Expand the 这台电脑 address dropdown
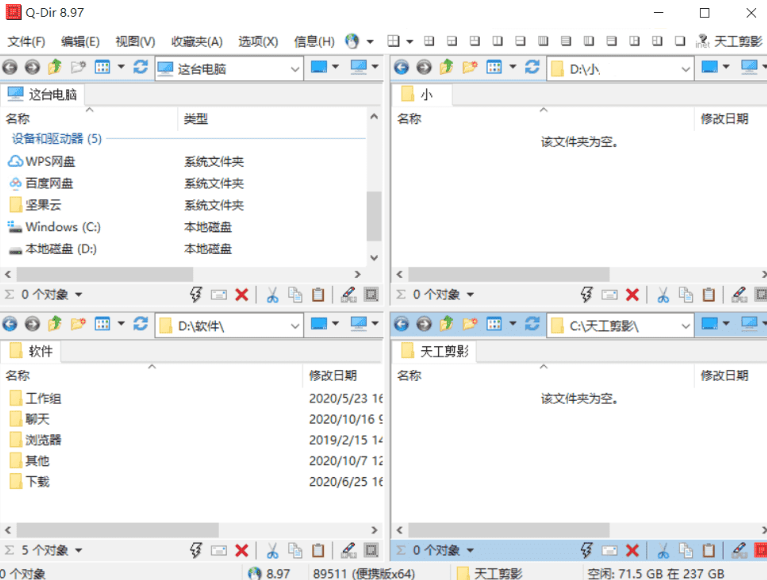The height and width of the screenshot is (580, 767). (295, 69)
